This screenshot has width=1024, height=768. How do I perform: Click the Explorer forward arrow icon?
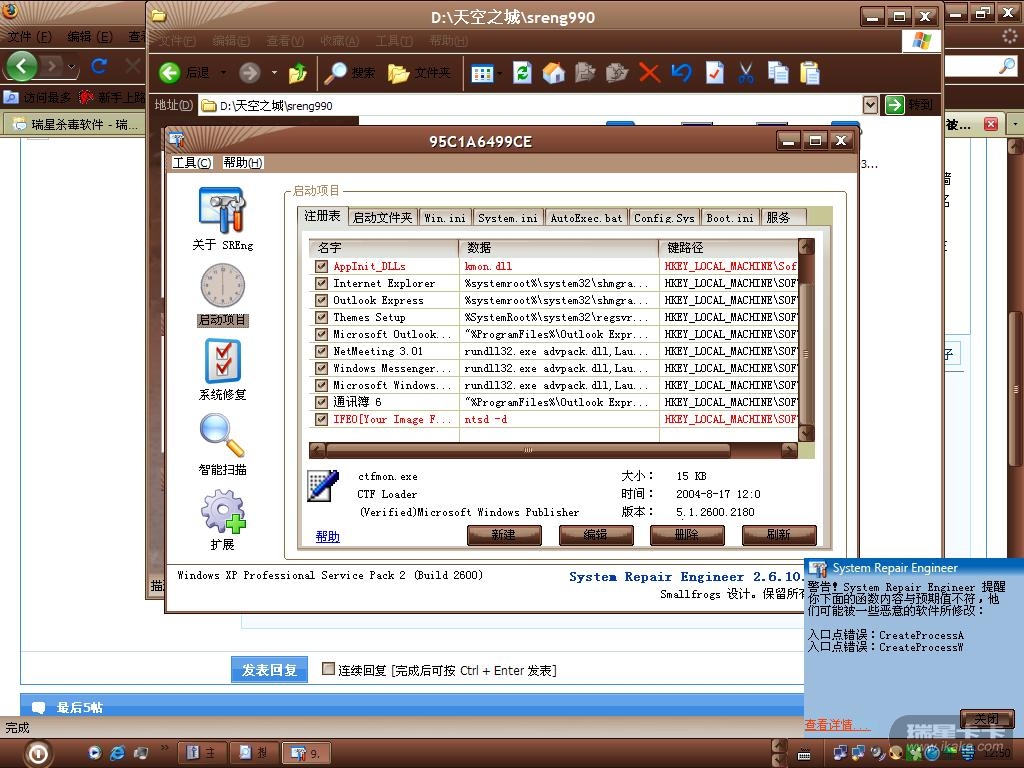[x=249, y=72]
